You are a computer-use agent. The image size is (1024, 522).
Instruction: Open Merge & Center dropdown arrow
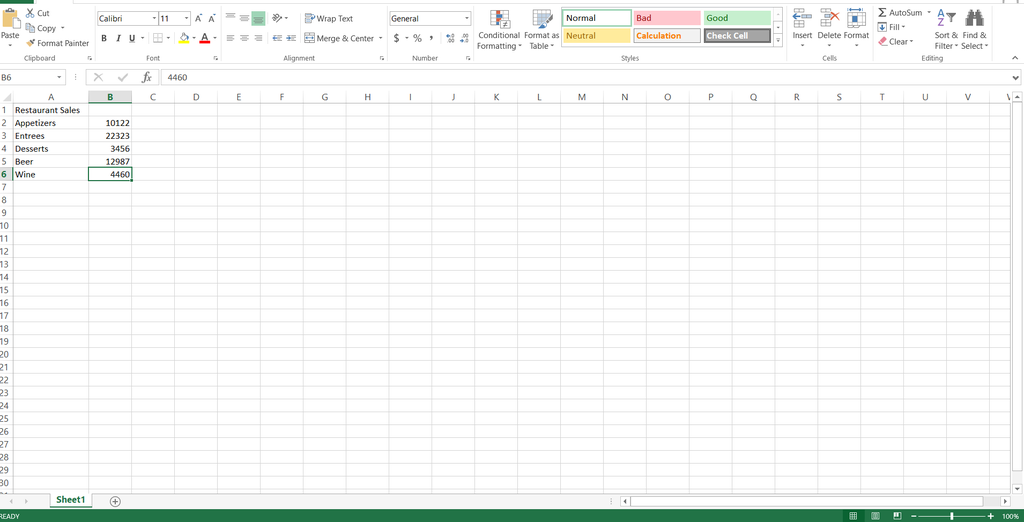click(380, 39)
